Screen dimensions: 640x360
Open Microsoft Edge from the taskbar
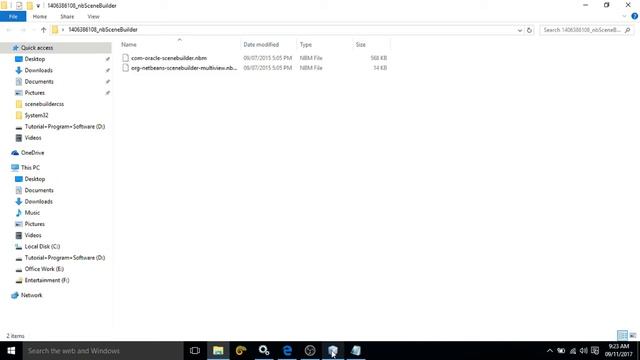287,351
